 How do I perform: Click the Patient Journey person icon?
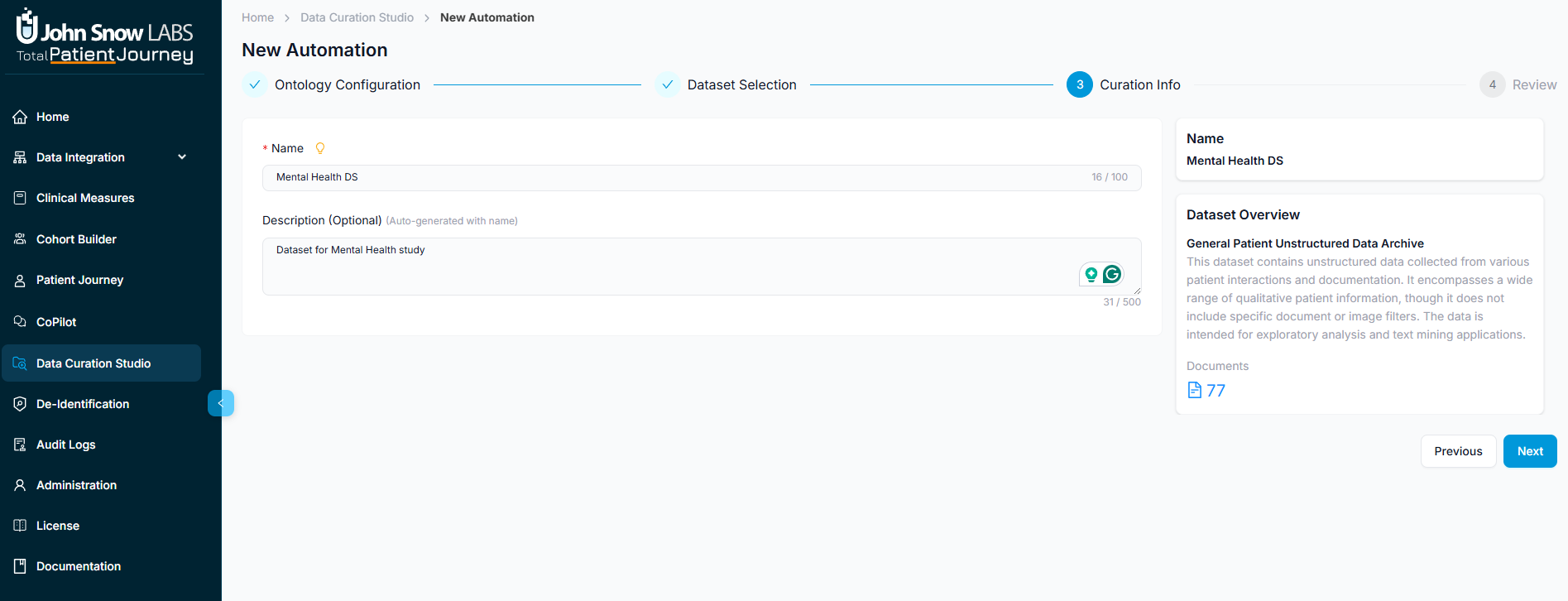20,280
